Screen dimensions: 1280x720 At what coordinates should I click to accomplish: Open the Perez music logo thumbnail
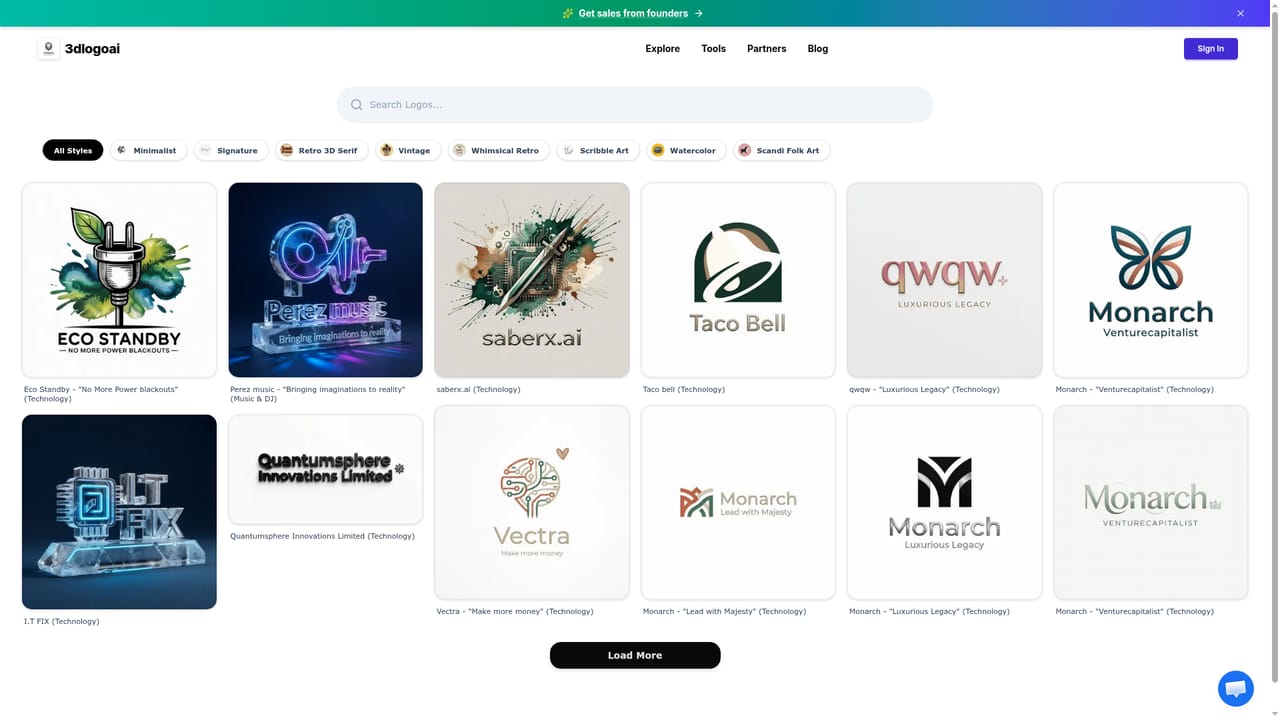(326, 280)
